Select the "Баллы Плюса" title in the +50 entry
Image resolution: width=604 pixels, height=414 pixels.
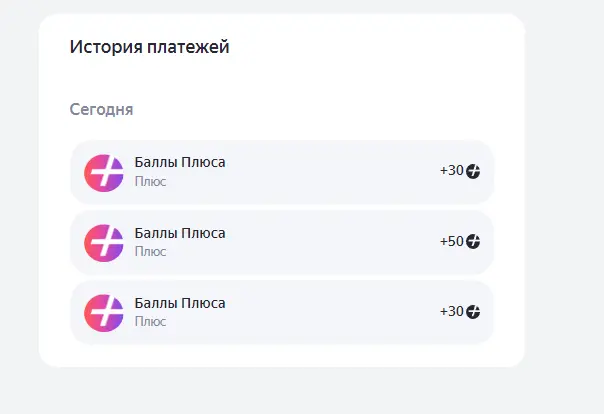[180, 233]
